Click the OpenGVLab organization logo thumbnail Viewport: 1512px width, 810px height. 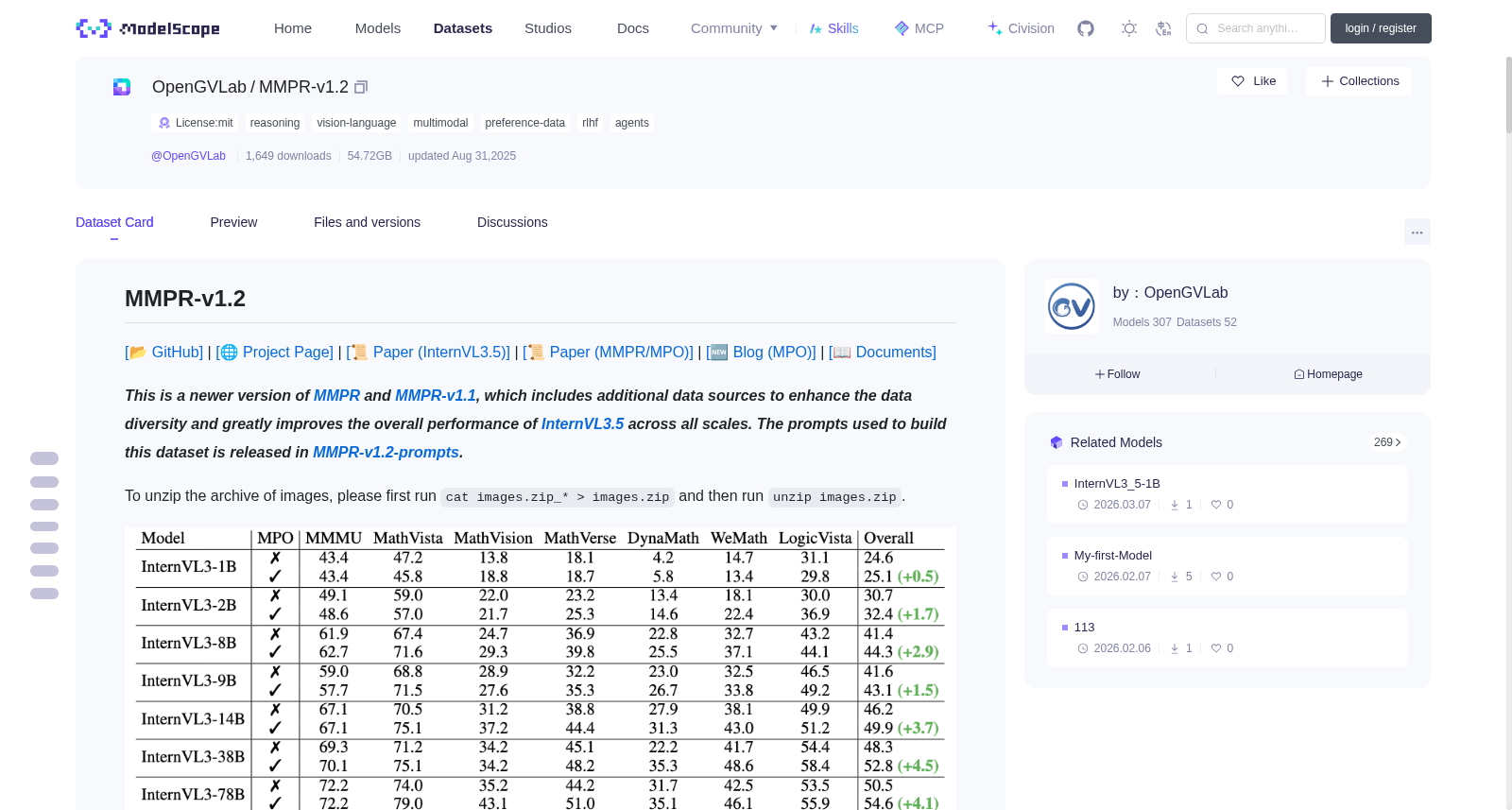click(x=1072, y=306)
